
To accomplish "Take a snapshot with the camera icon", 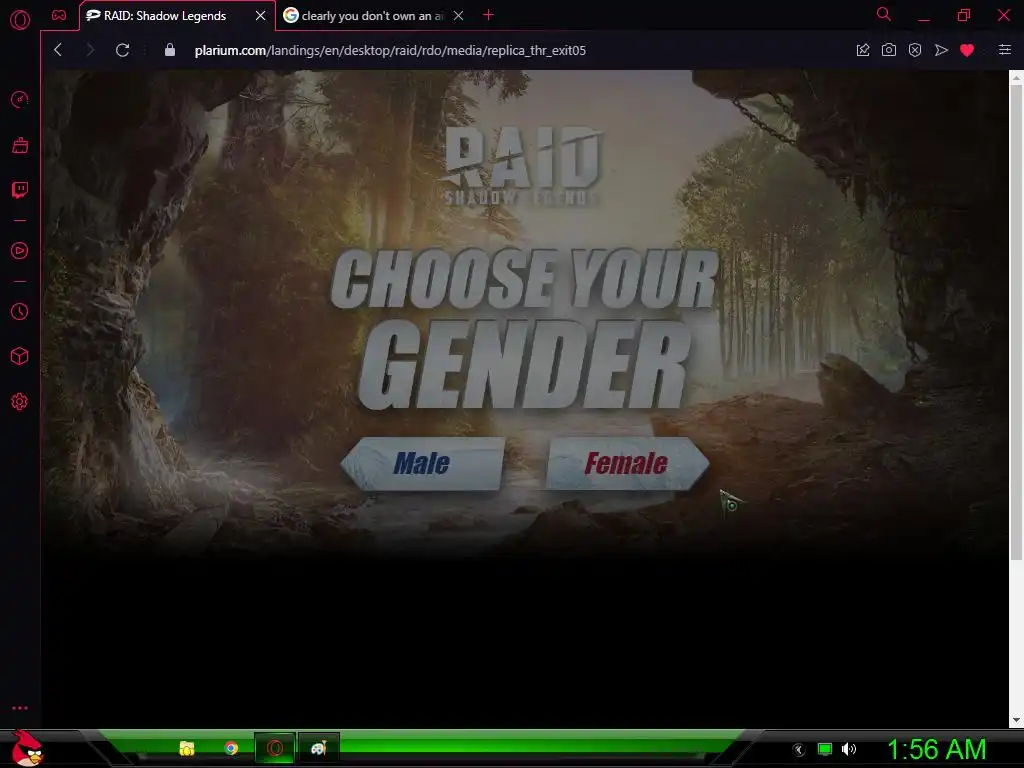I will [889, 50].
